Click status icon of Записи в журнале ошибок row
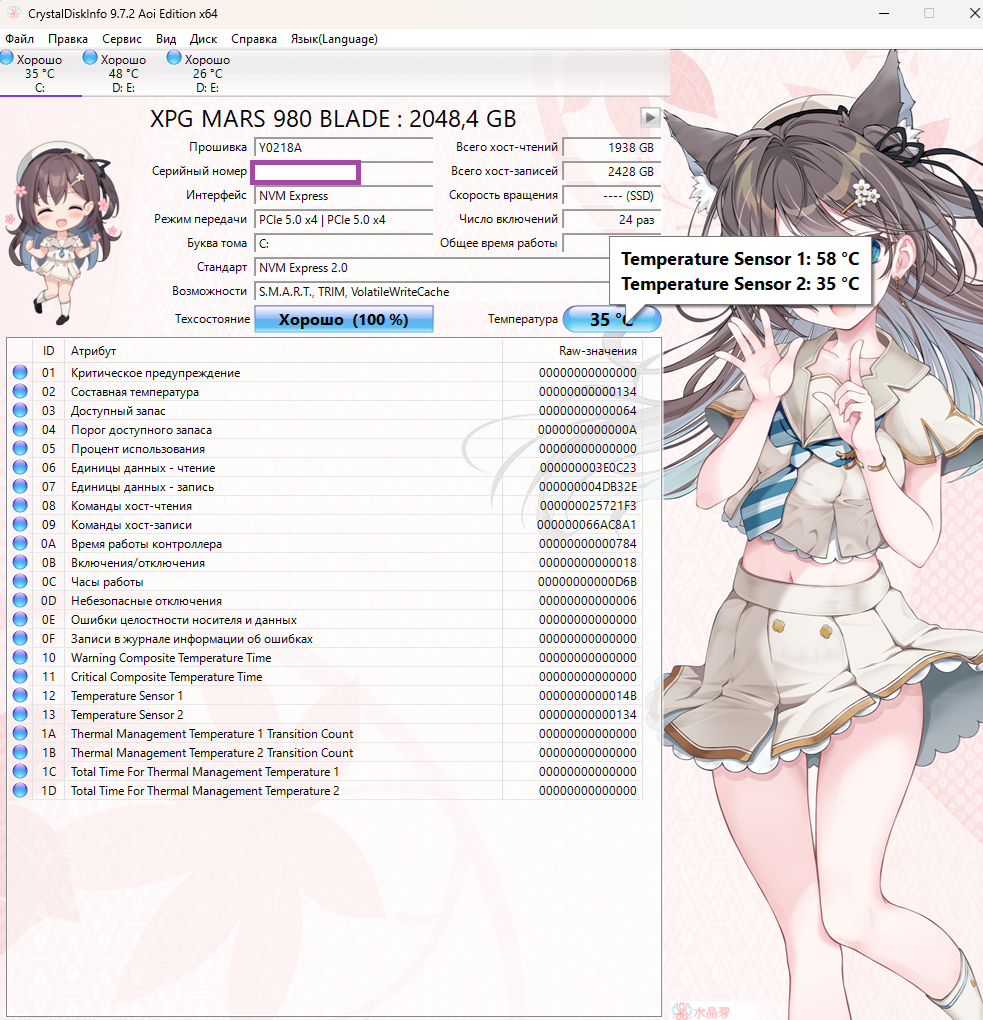983x1020 pixels. click(x=20, y=638)
